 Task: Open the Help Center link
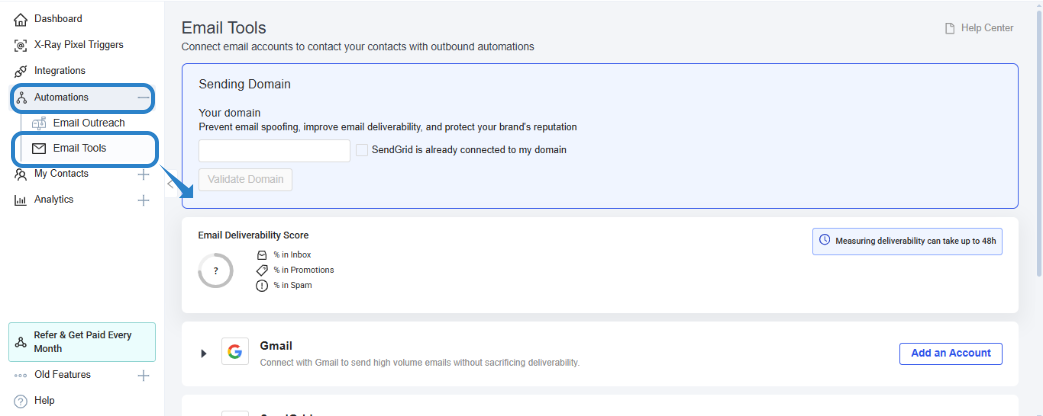(979, 28)
